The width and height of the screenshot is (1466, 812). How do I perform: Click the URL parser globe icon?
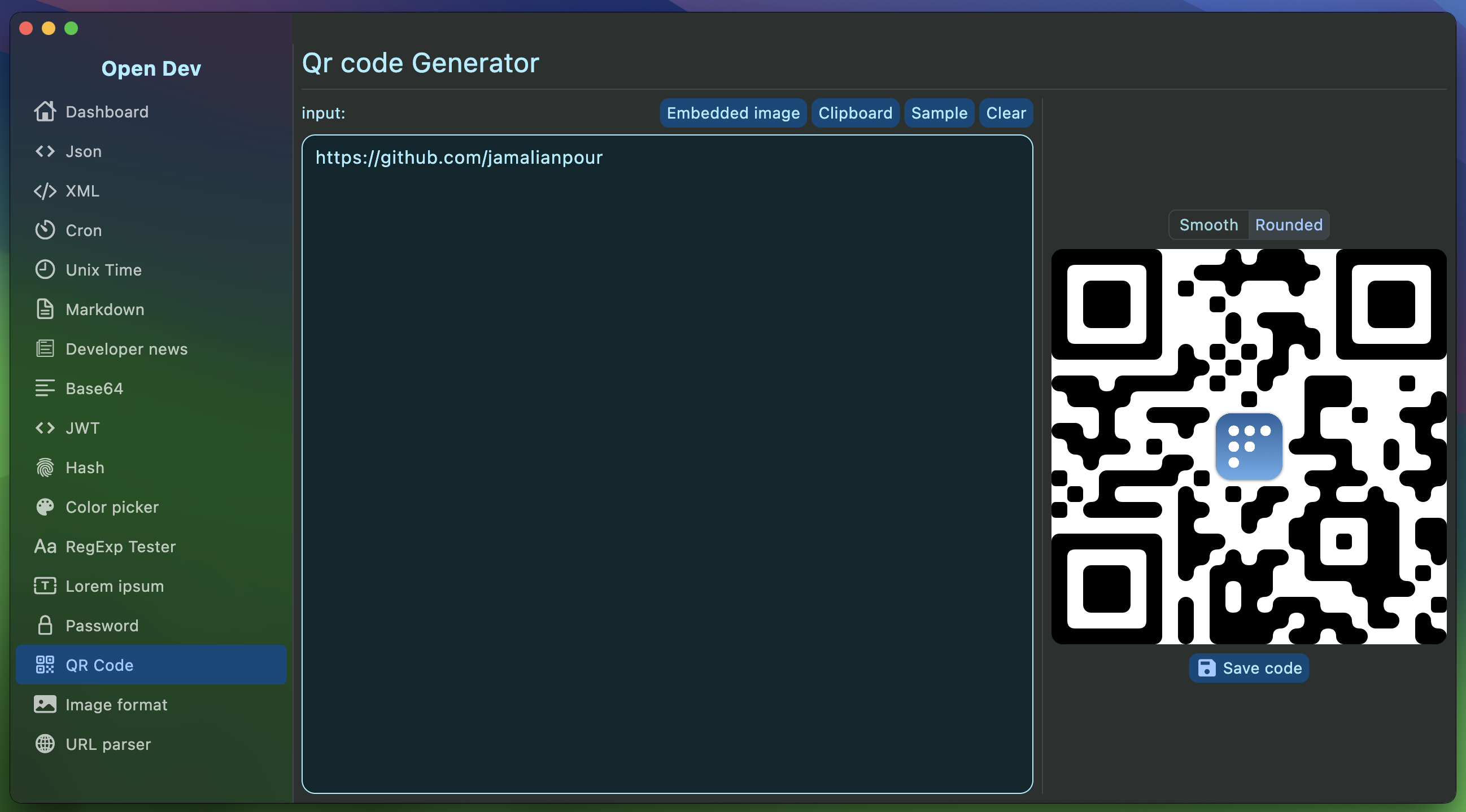[x=45, y=744]
